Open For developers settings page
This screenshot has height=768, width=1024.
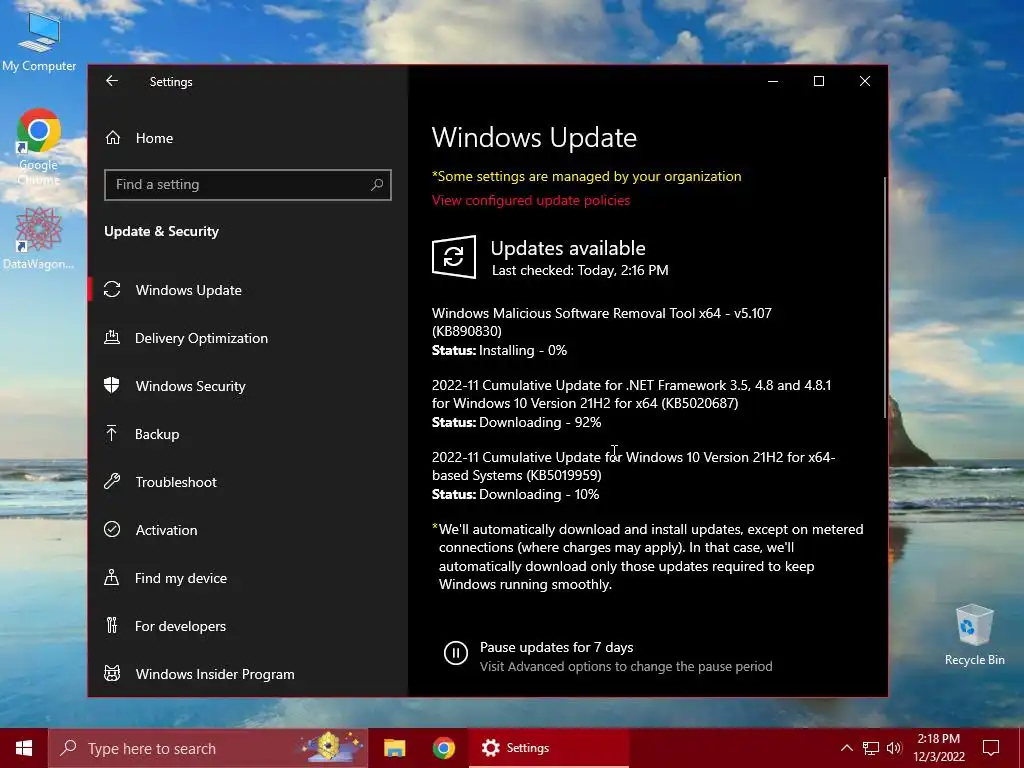click(x=248, y=625)
